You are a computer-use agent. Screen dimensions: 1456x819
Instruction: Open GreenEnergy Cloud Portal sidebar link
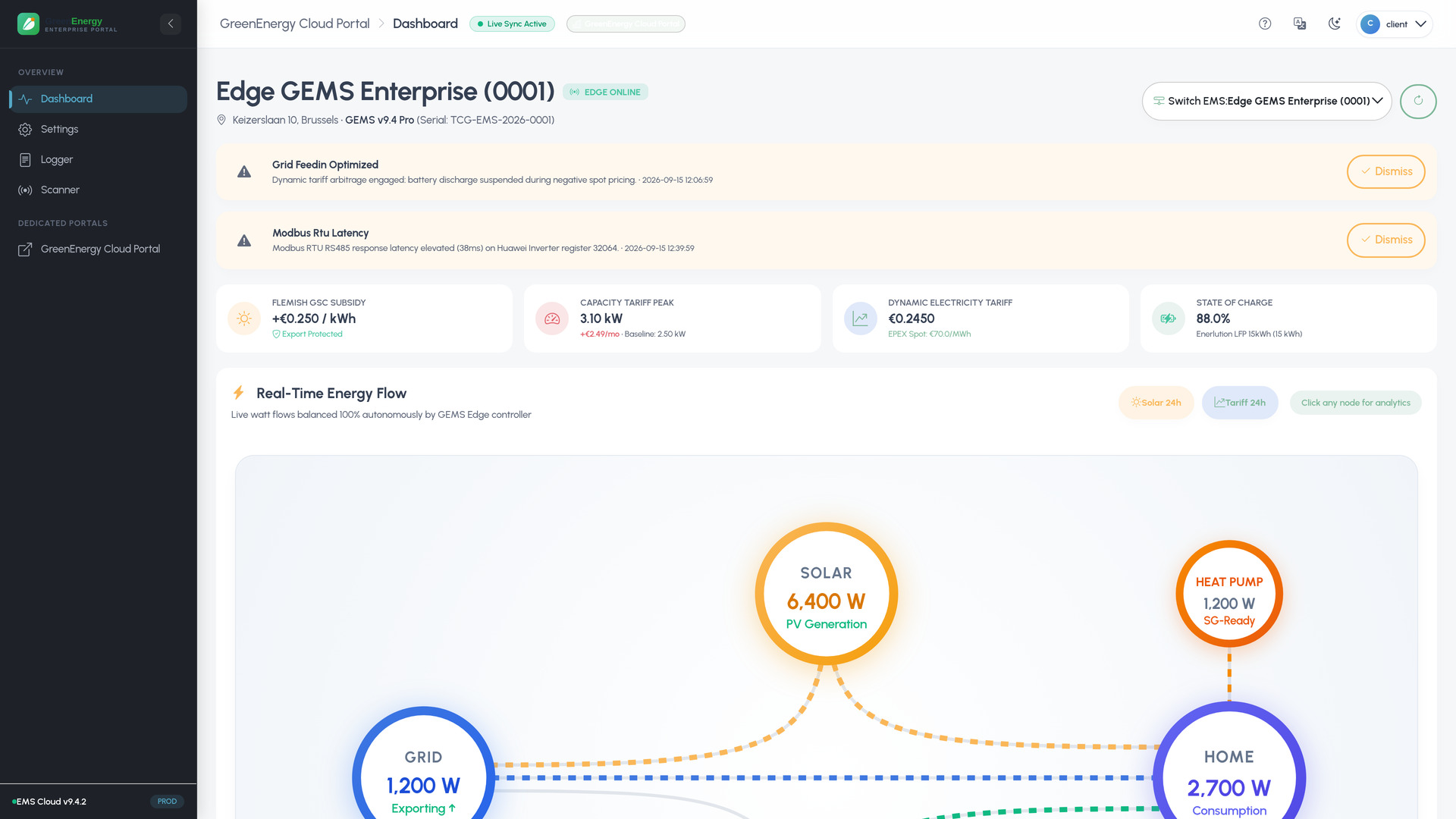pos(99,249)
